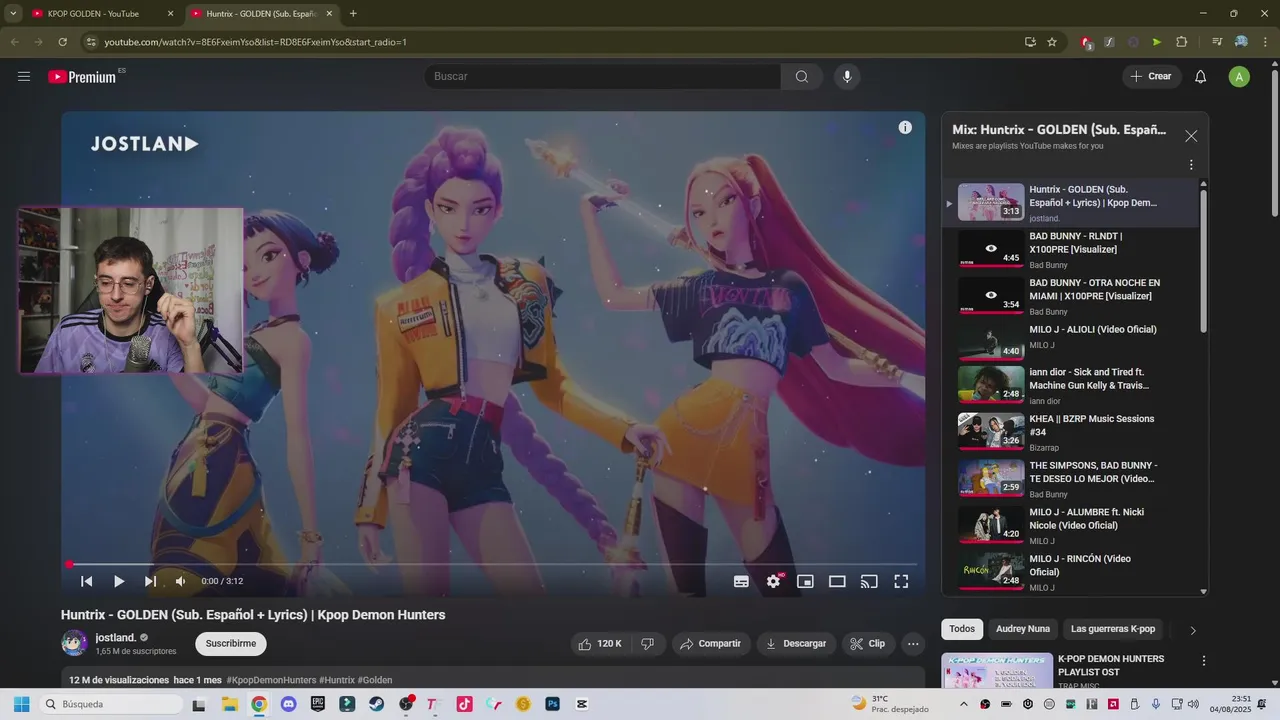The image size is (1280, 720).
Task: Open player settings gear
Action: point(774,581)
